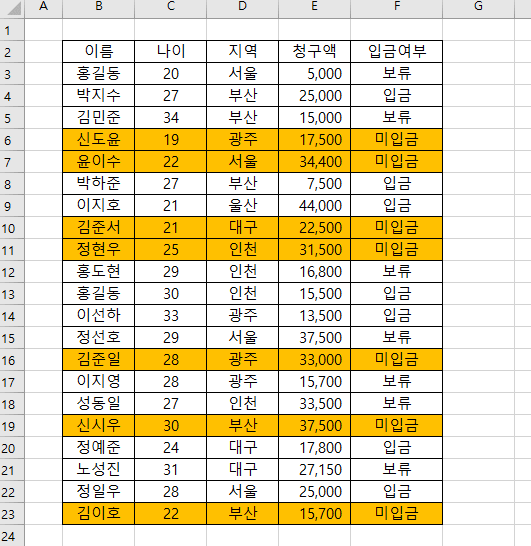The image size is (531, 546).
Task: Select row 24 header
Action: pyautogui.click(x=12, y=536)
